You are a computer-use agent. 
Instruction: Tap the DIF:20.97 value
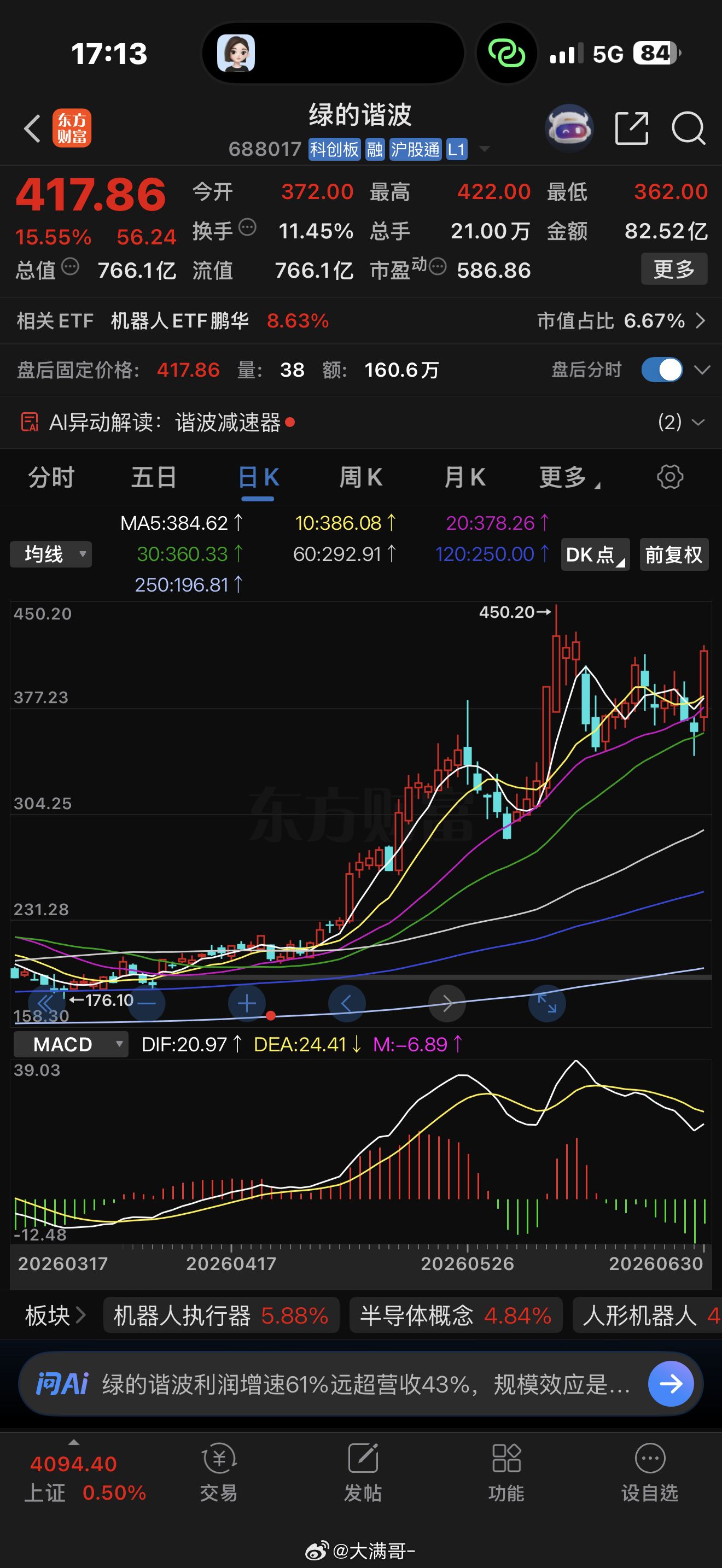pyautogui.click(x=192, y=1045)
